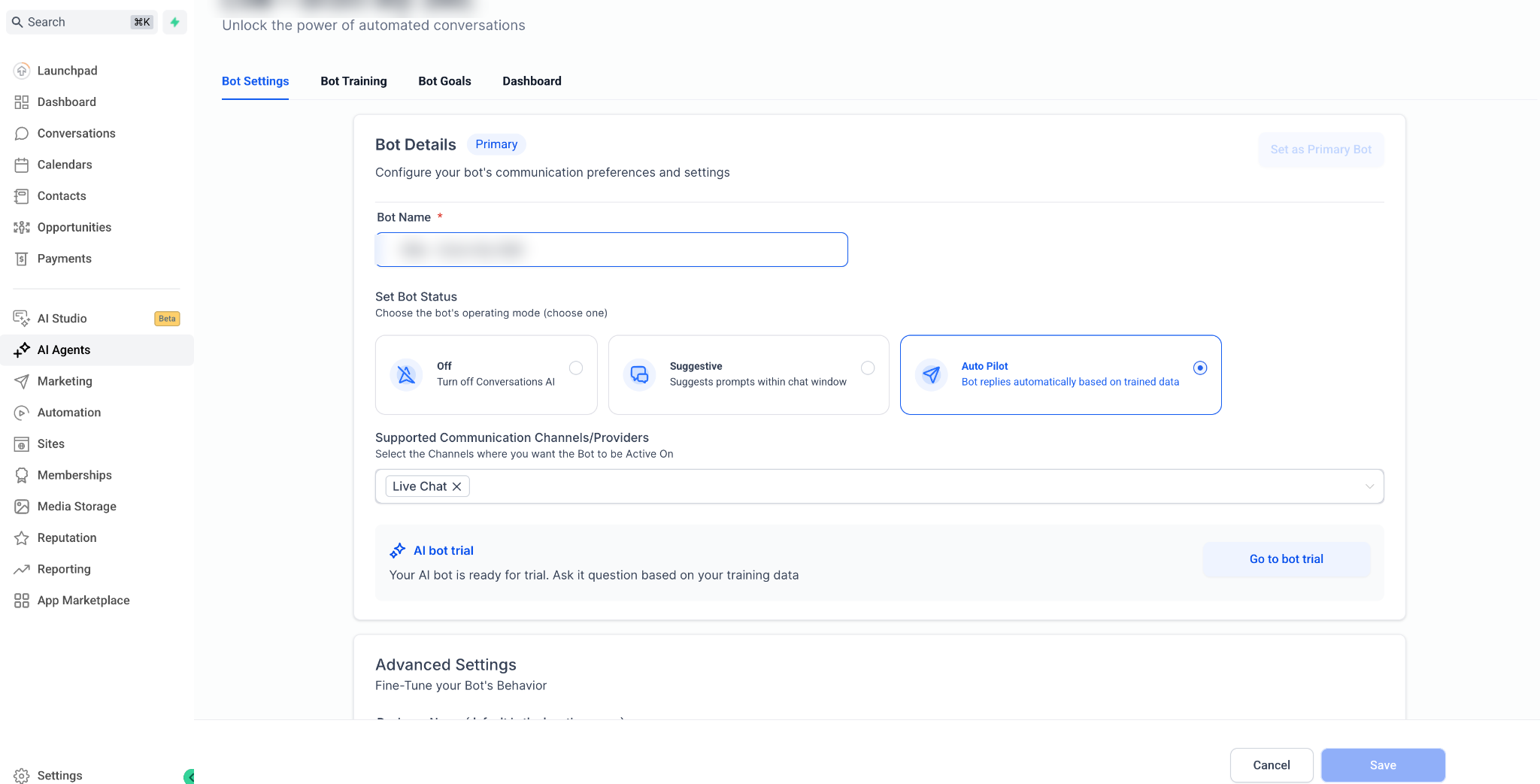Click the AI Studio icon
The image size is (1540, 784).
(x=22, y=319)
